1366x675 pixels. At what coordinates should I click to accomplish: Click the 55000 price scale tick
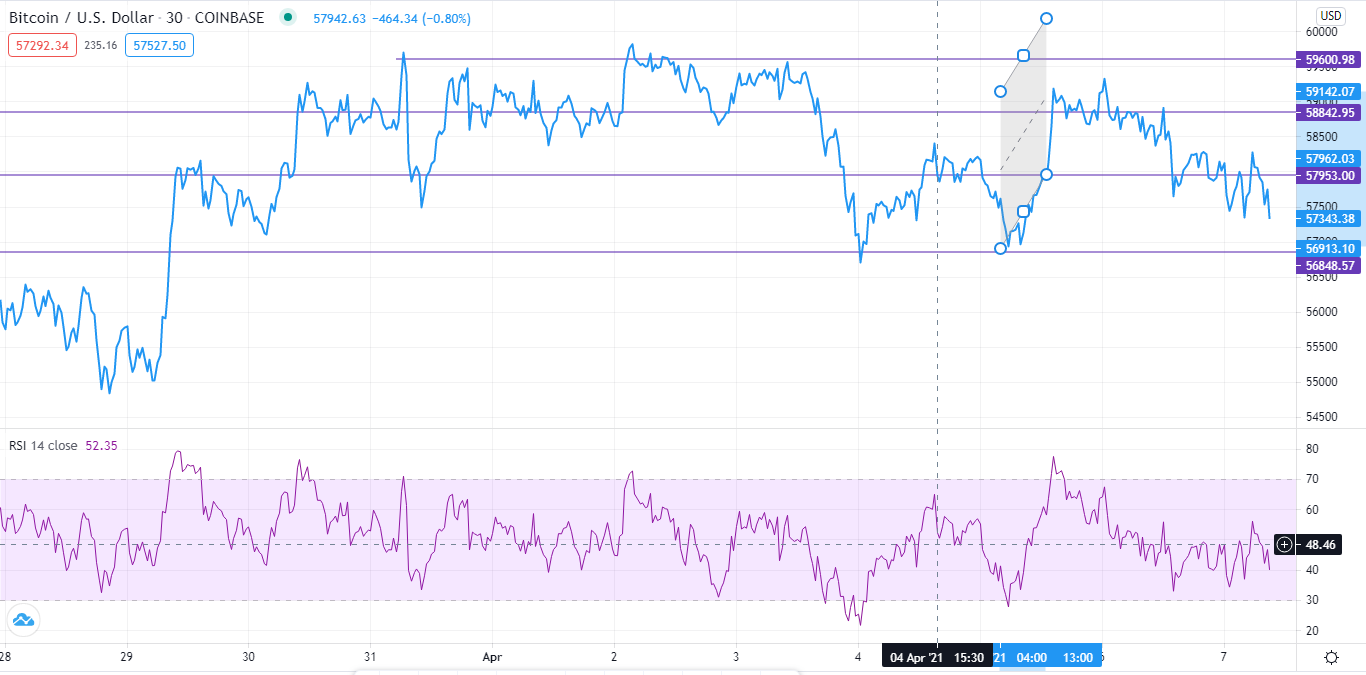[x=1322, y=381]
